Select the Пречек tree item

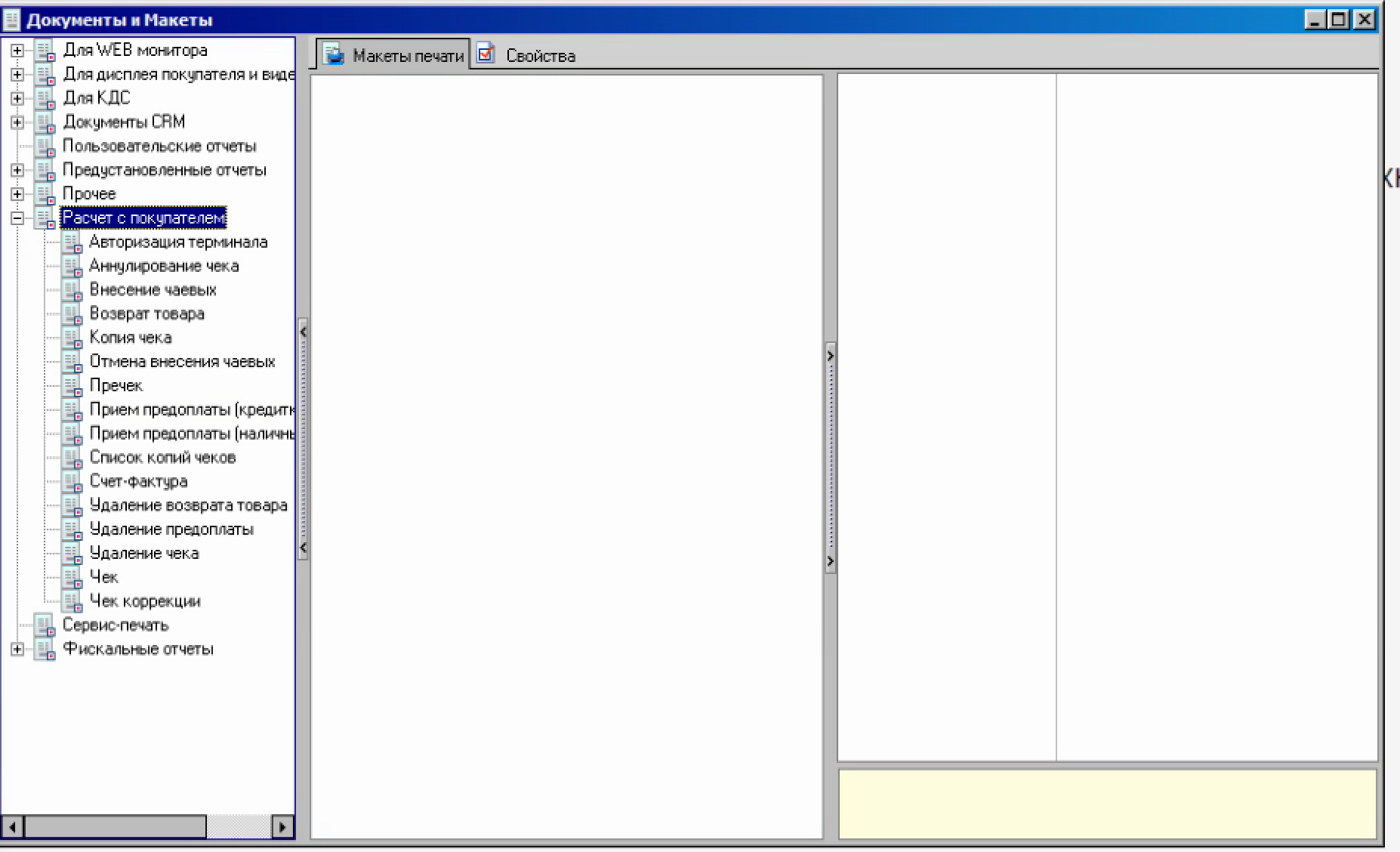116,386
